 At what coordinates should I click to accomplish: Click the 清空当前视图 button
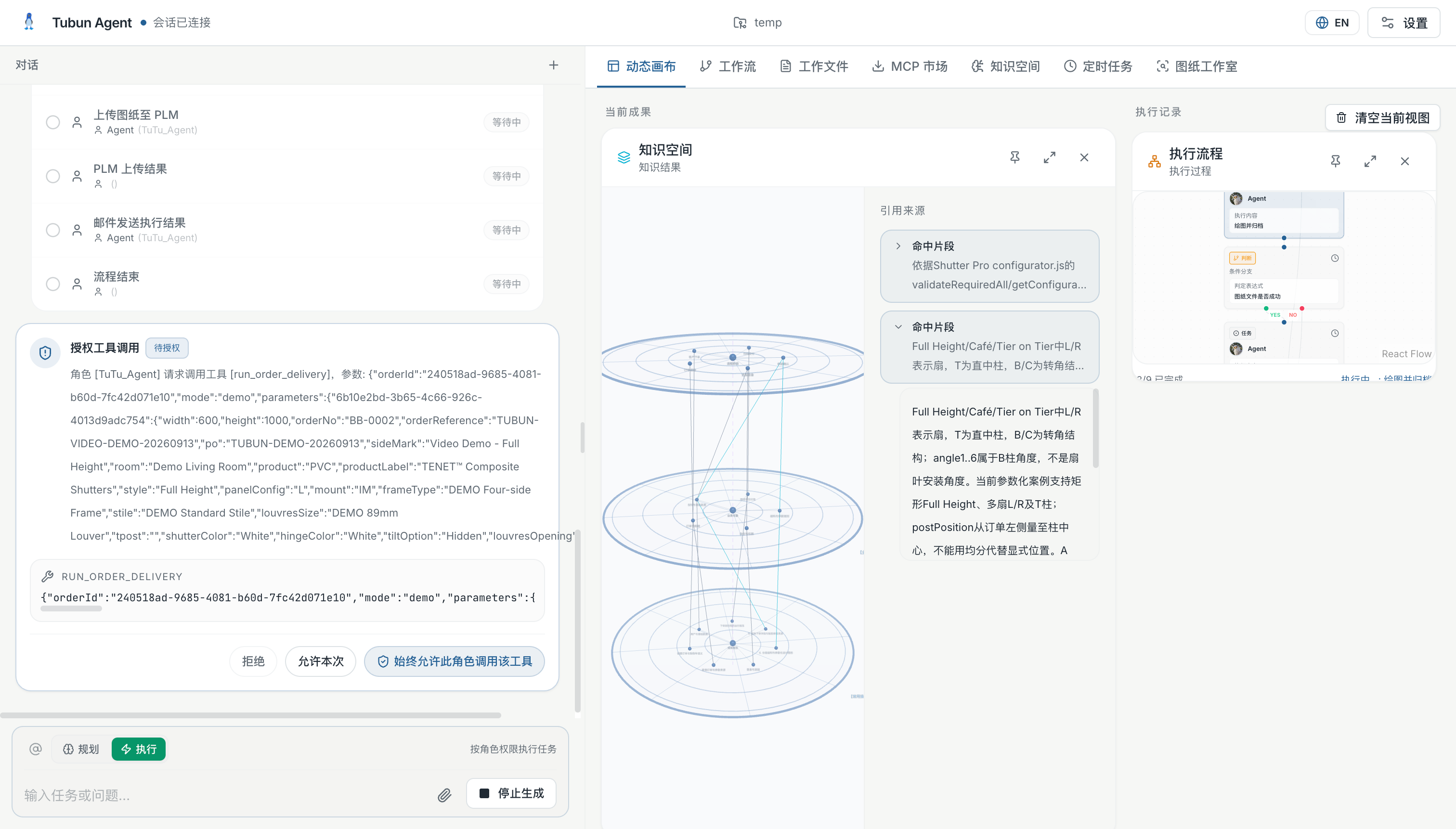(1382, 117)
